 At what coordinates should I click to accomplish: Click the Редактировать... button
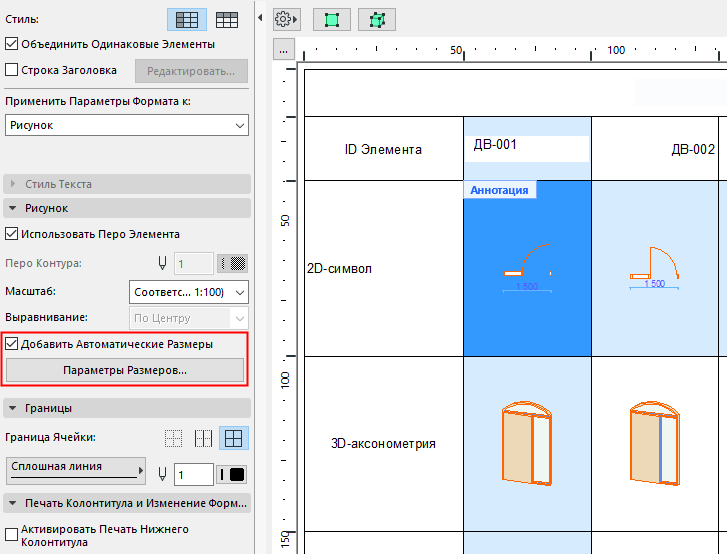191,71
